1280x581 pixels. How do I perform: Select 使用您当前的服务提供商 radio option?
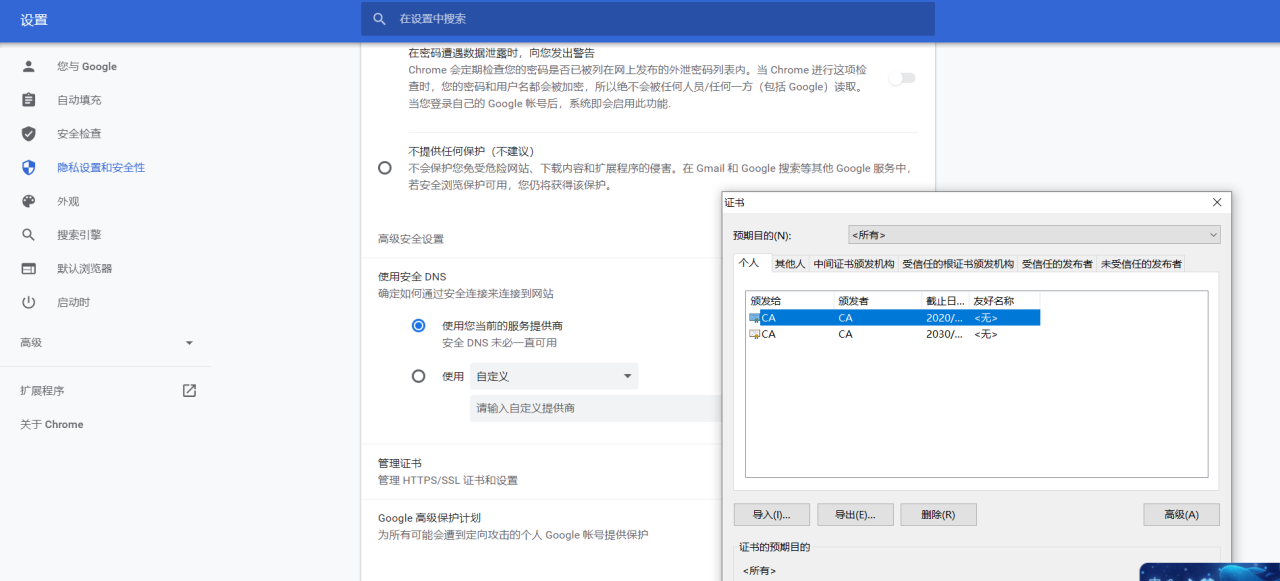coord(419,326)
